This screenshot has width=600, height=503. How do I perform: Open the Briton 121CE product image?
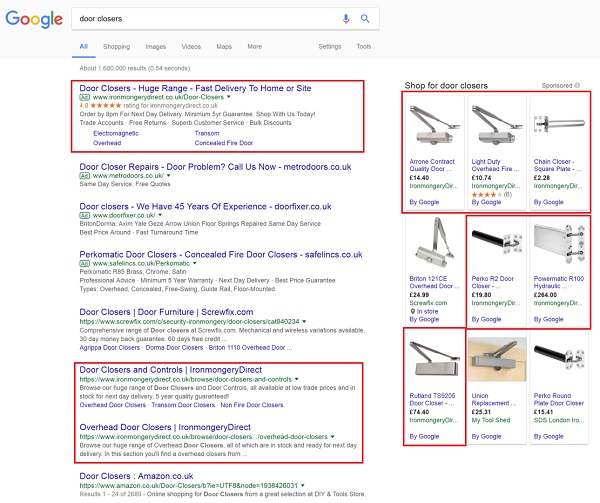[x=433, y=241]
